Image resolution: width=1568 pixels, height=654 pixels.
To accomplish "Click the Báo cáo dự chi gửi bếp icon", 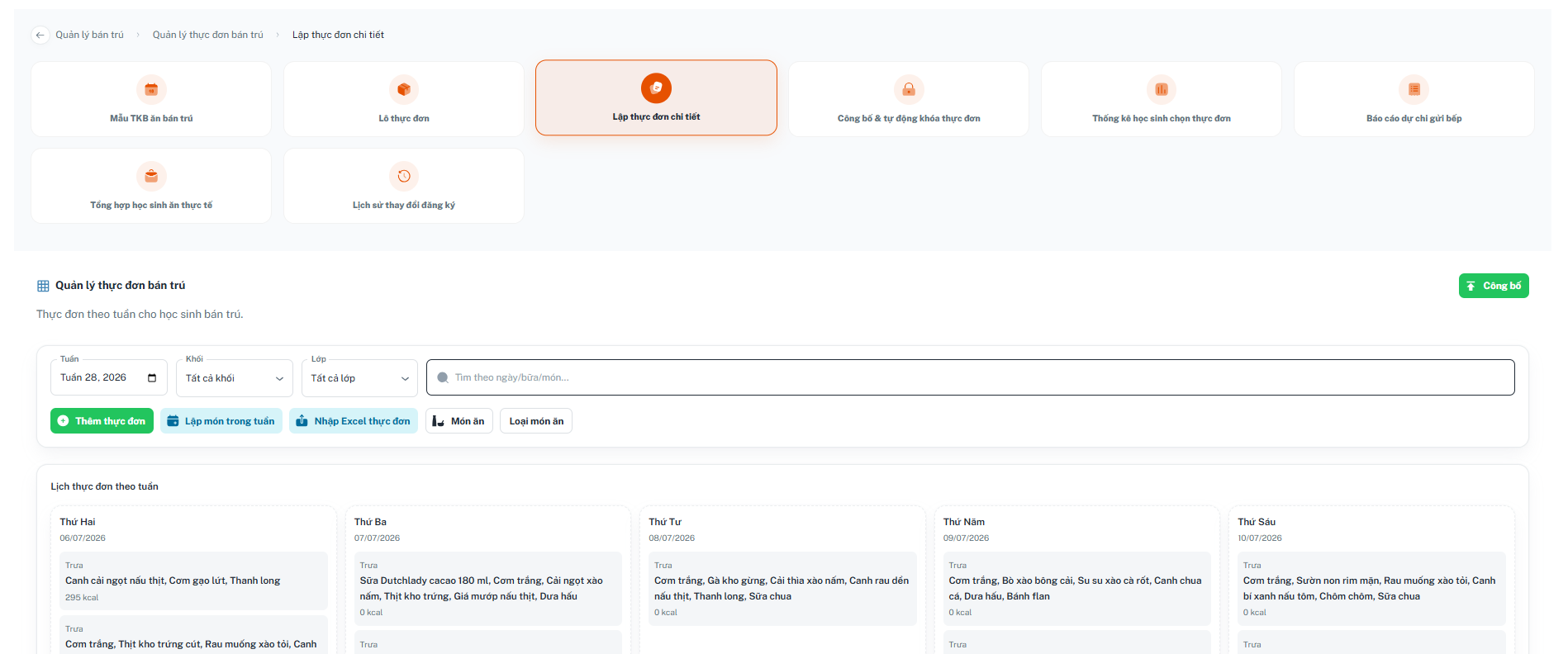I will tap(1414, 89).
